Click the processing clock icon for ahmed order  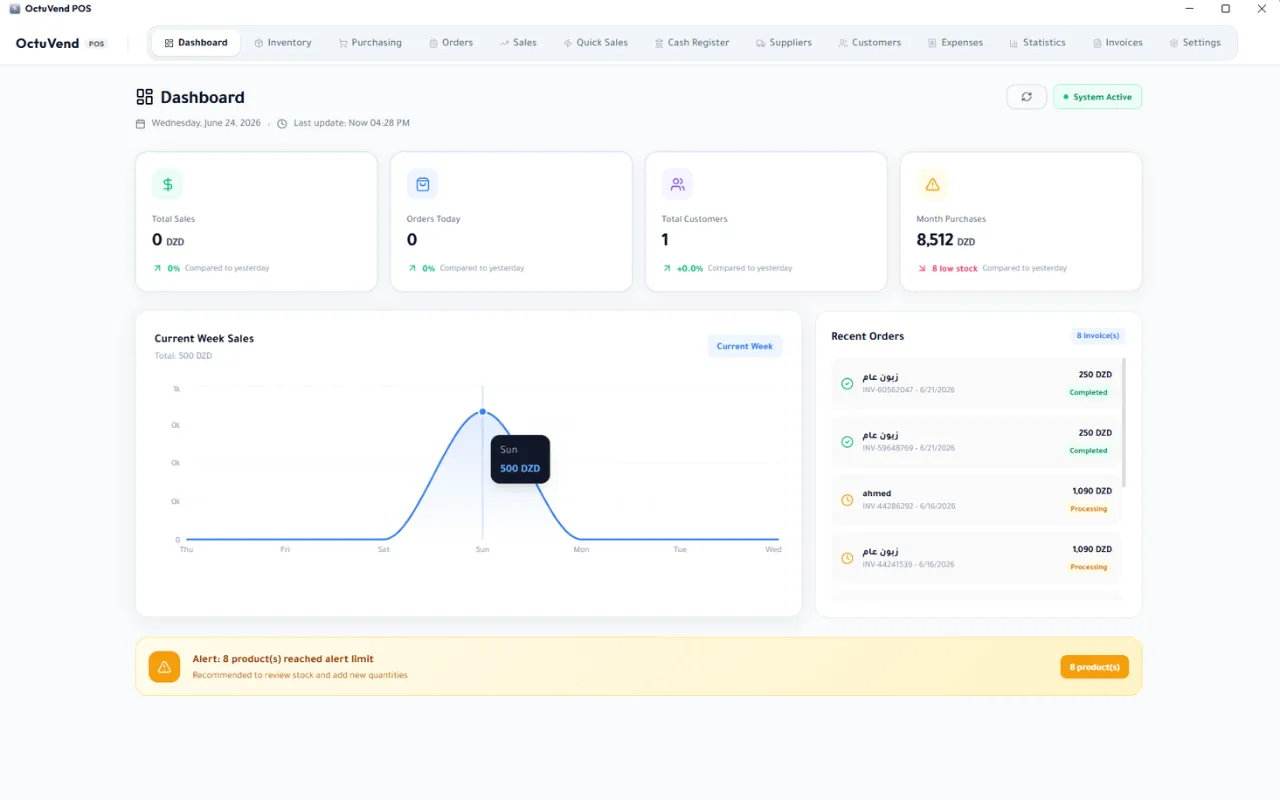847,500
